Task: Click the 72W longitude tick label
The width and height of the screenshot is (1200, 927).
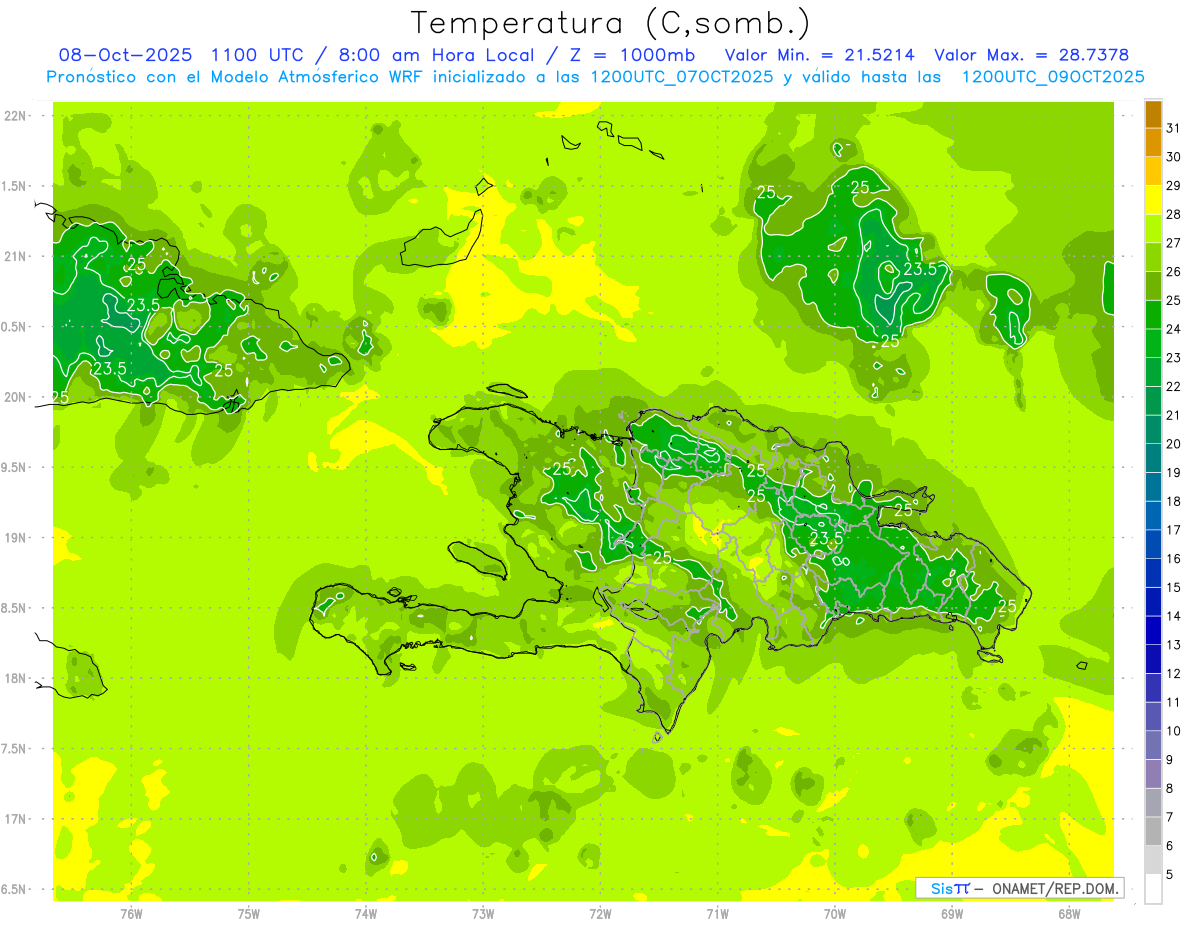Action: [x=600, y=913]
